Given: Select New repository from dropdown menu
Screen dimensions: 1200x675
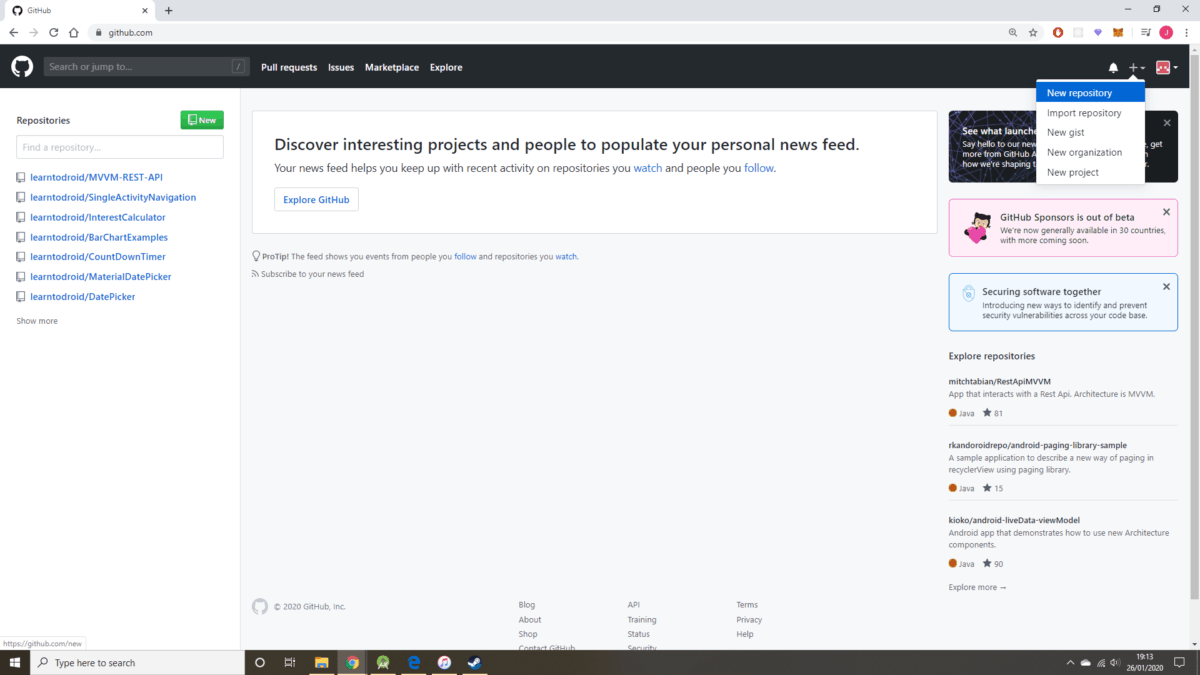Looking at the screenshot, I should coord(1079,93).
